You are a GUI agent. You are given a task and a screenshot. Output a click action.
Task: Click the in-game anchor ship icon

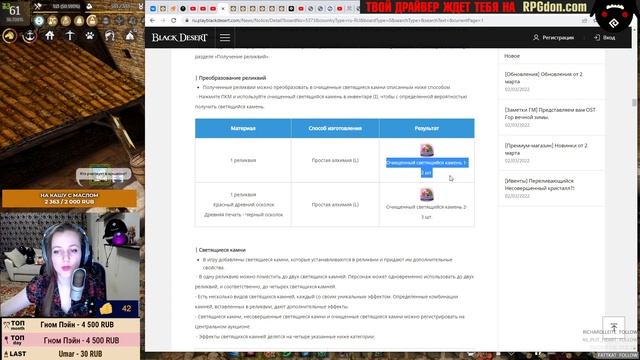click(29, 36)
